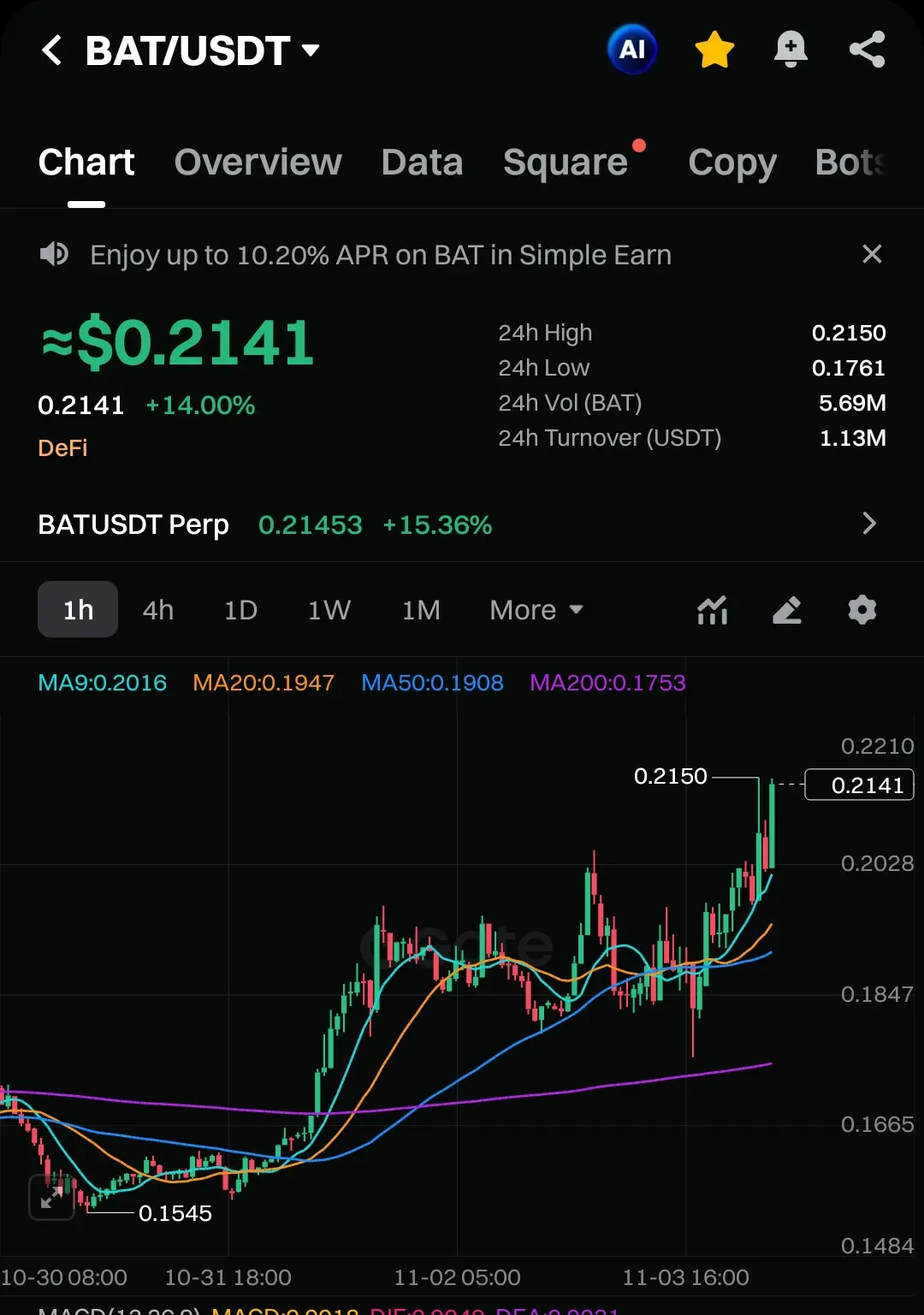
Task: Tap the speaker announcement icon
Action: pos(54,254)
